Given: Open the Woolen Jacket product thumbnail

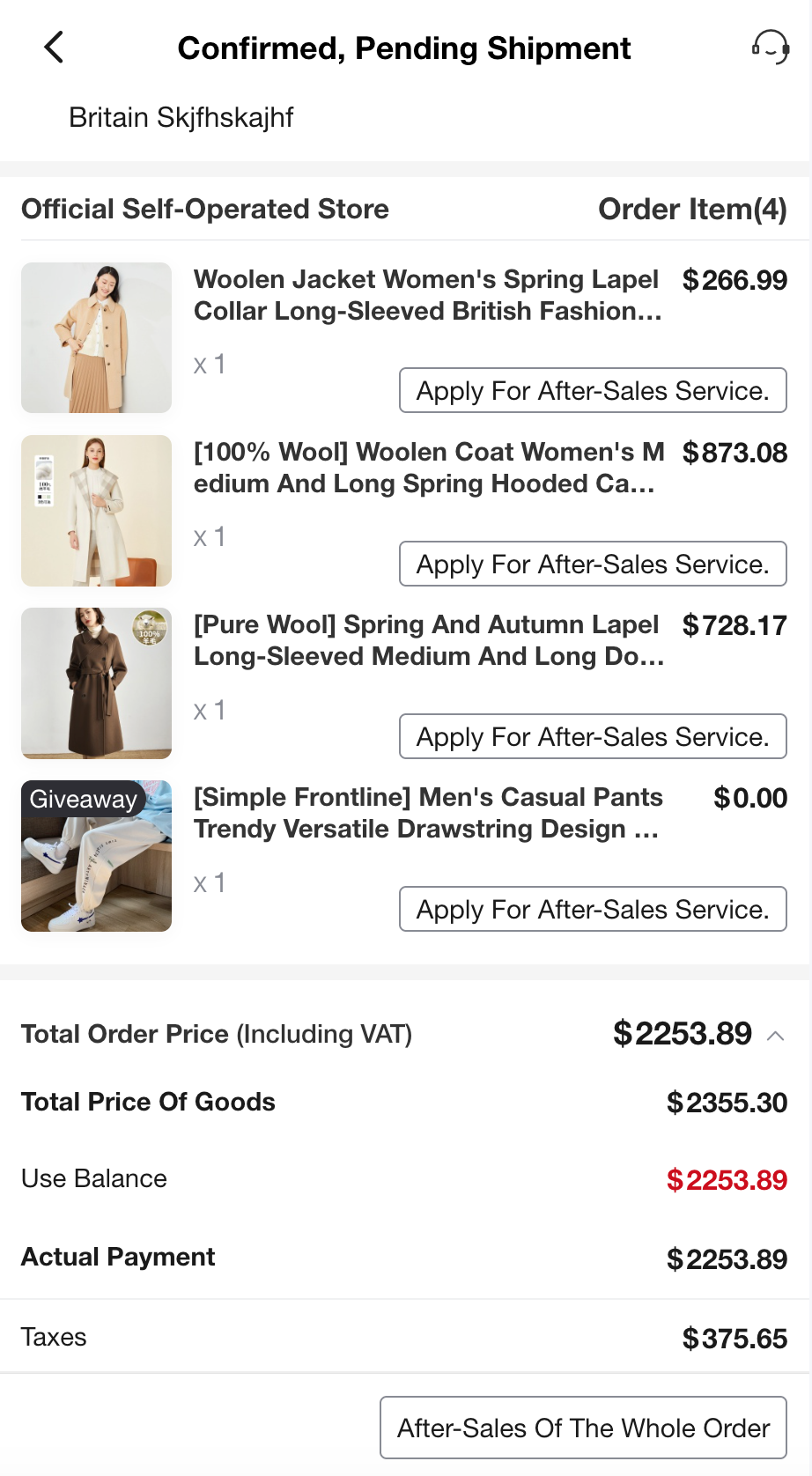Looking at the screenshot, I should point(97,337).
